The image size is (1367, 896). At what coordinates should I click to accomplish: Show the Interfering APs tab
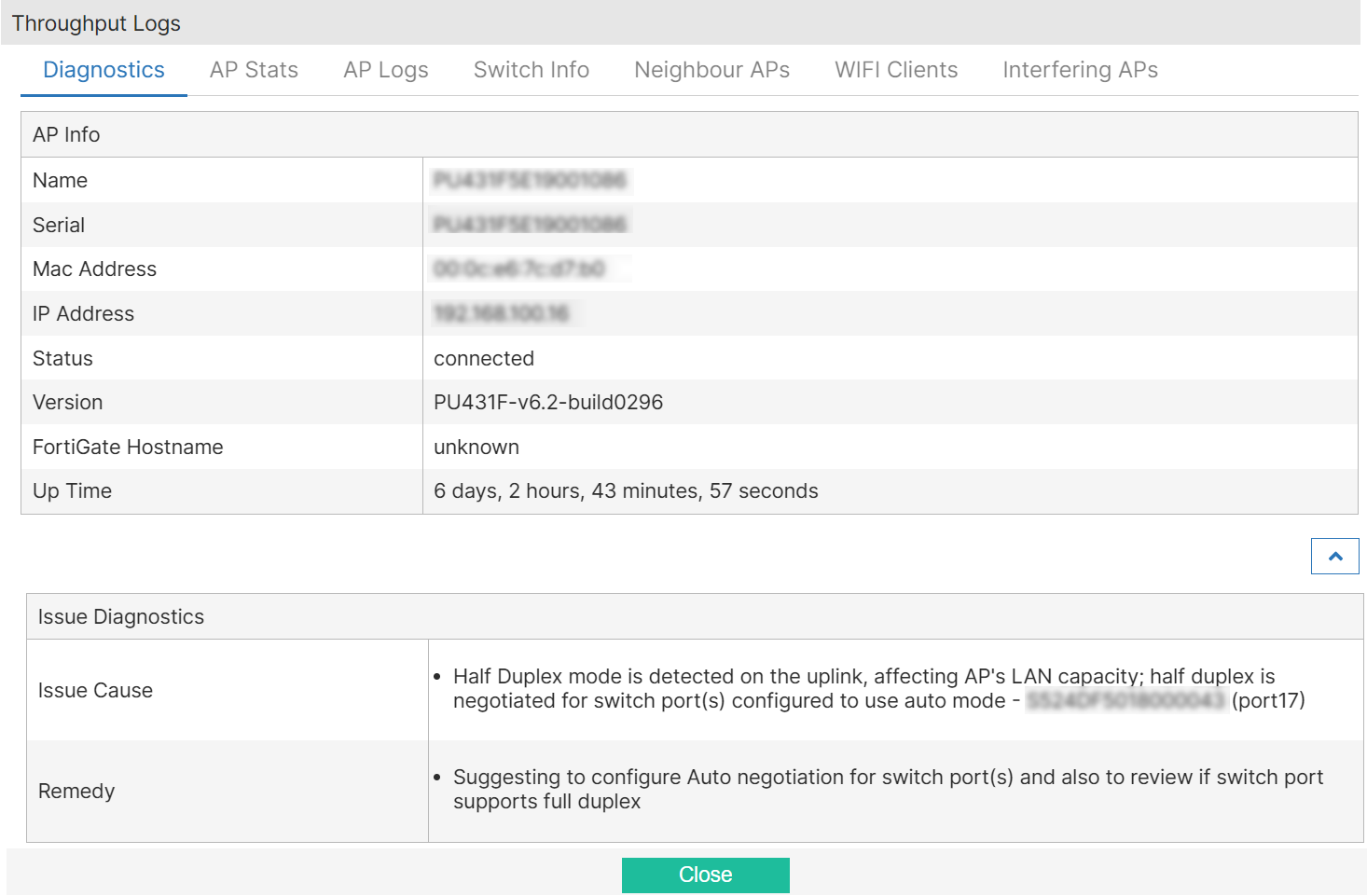[x=1080, y=70]
